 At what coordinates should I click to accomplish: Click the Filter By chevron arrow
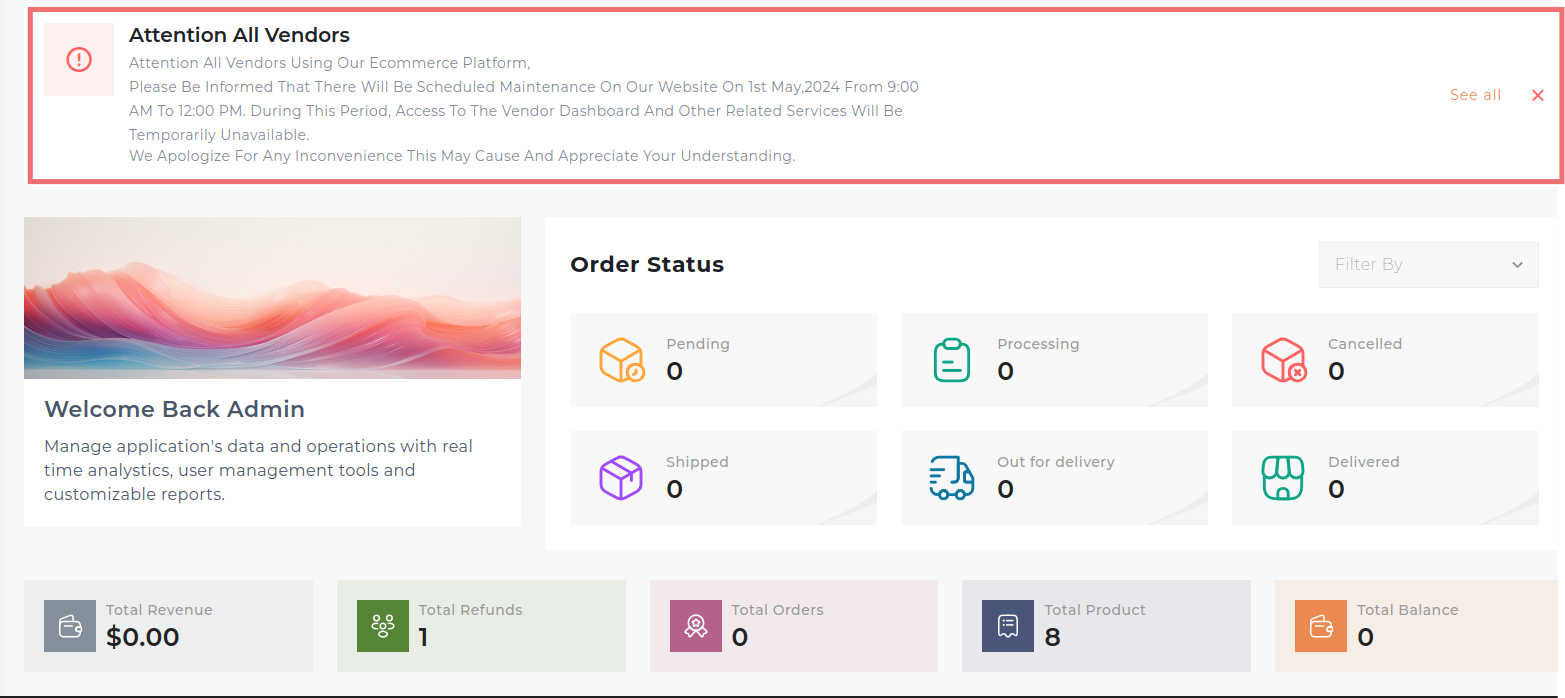[1517, 265]
